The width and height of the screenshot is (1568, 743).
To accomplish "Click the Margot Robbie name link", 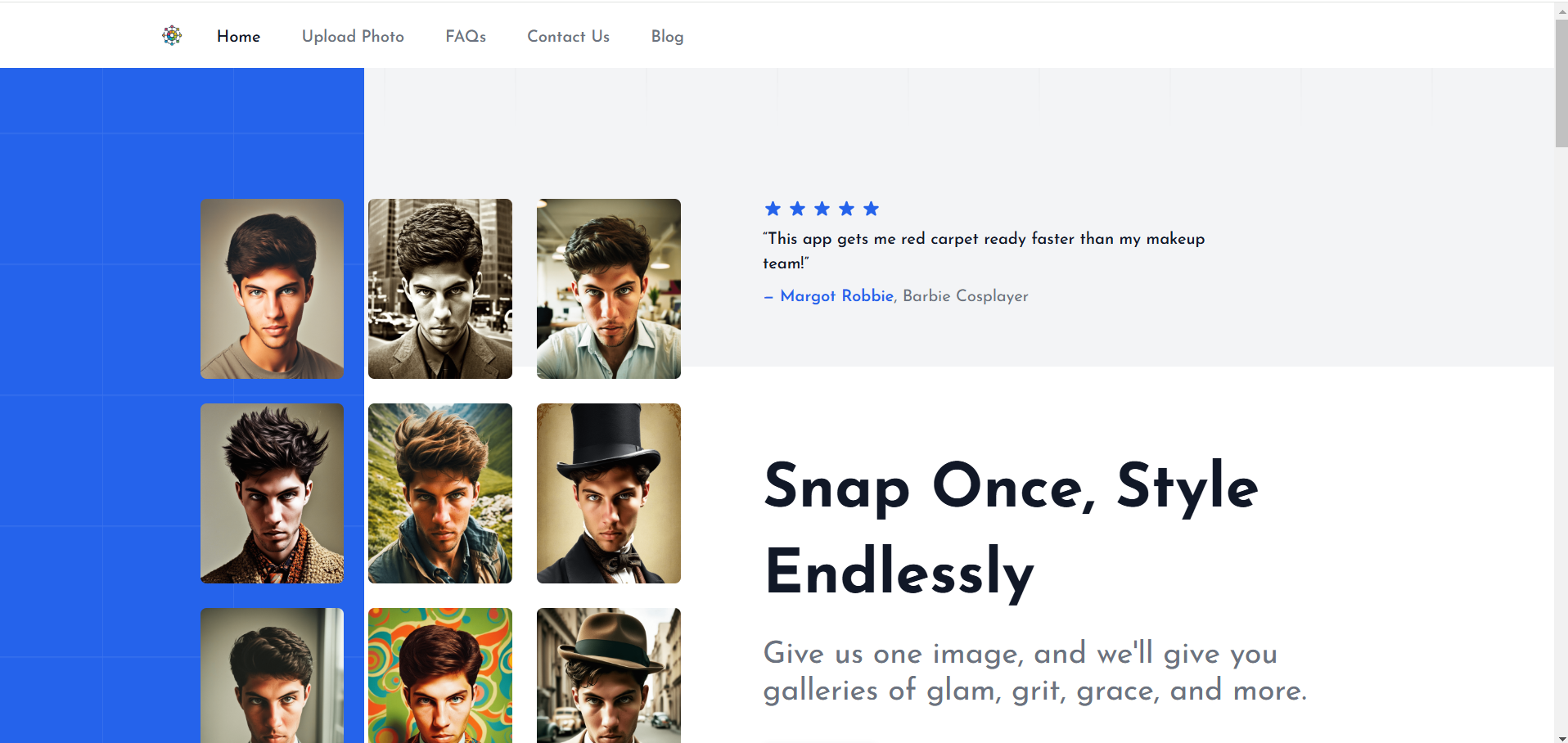I will pyautogui.click(x=836, y=295).
